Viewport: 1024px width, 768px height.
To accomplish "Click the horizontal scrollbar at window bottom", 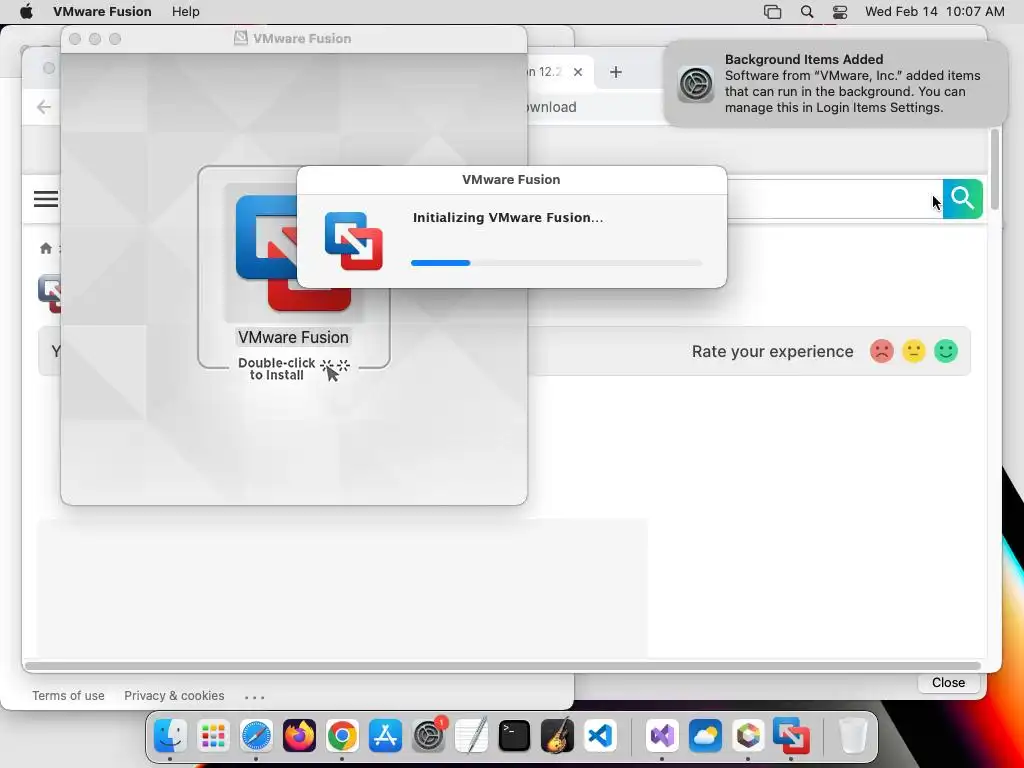I will pyautogui.click(x=503, y=666).
